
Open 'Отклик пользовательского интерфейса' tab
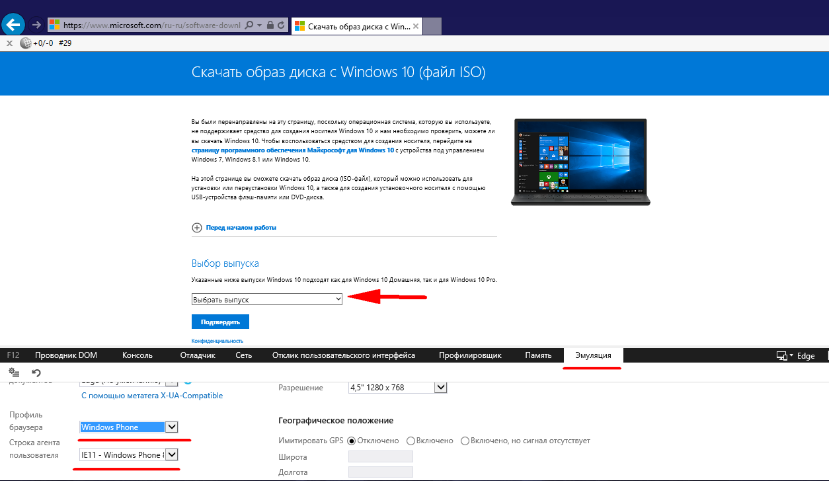344,355
